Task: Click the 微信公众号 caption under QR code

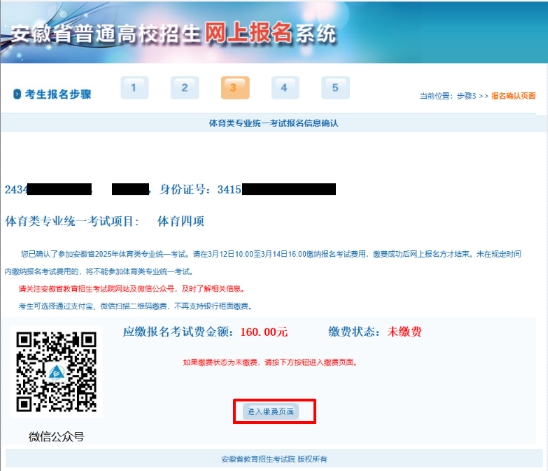Action: pos(56,436)
